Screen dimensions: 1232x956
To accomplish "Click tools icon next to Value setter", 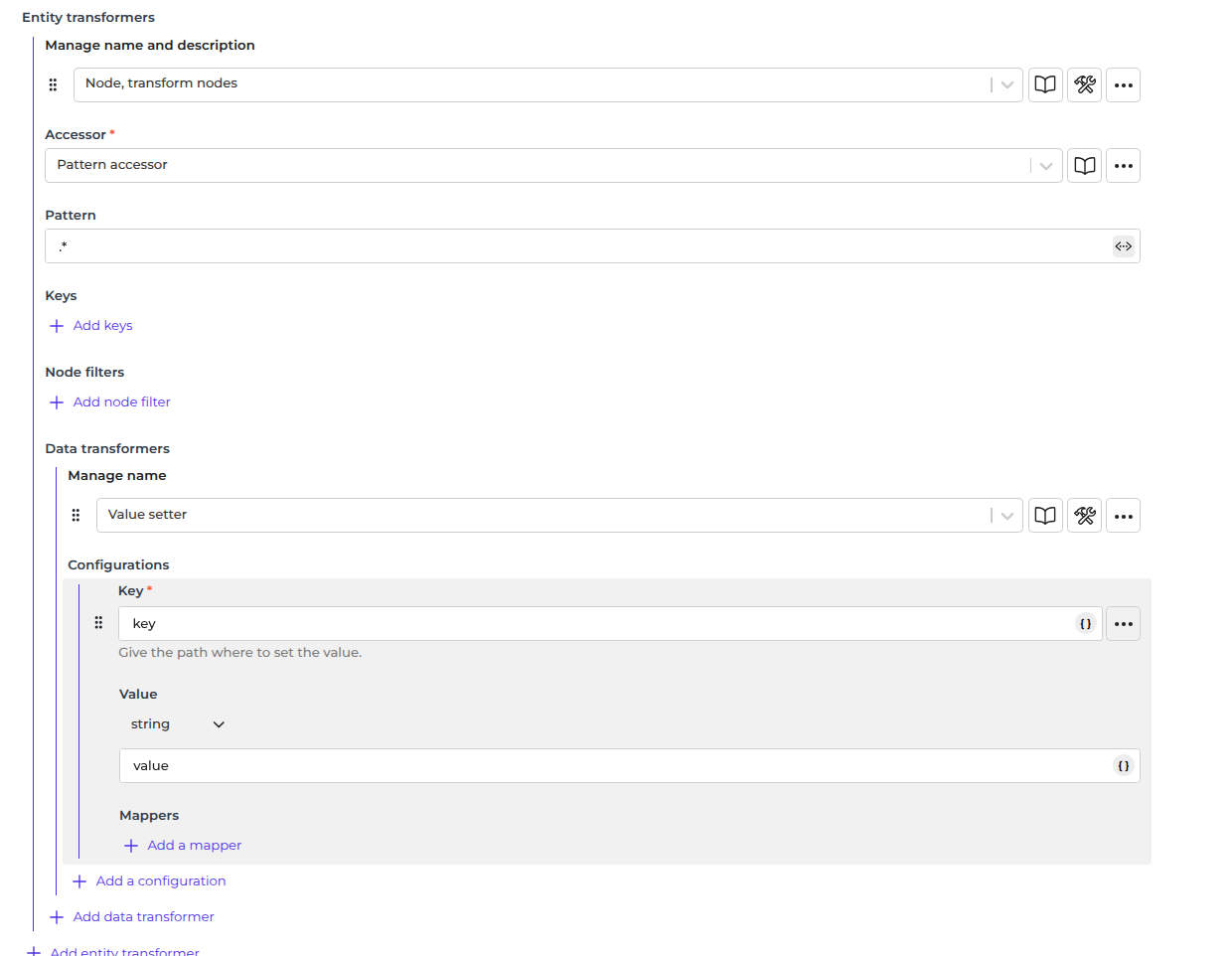I will click(x=1084, y=515).
